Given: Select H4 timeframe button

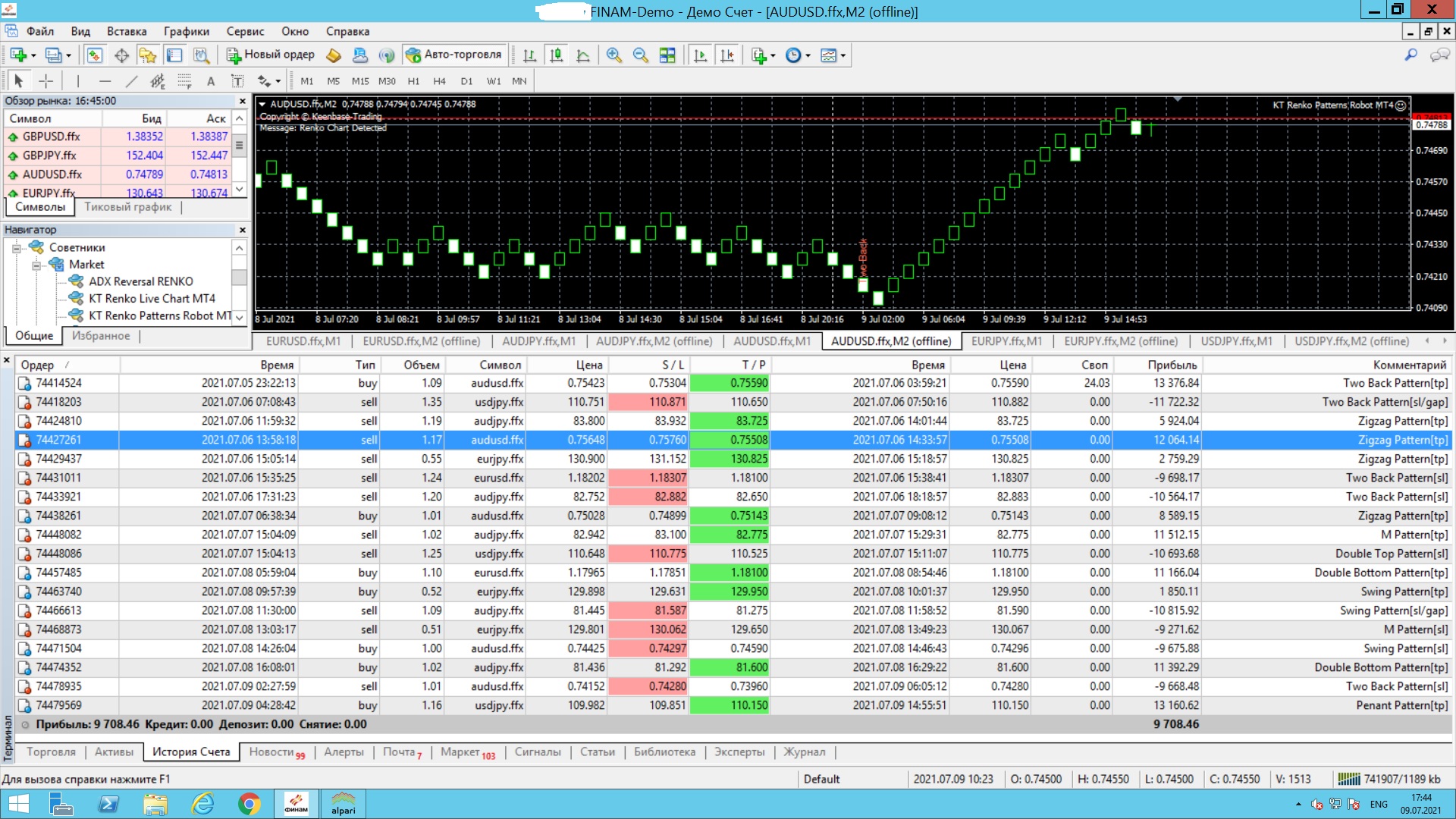Looking at the screenshot, I should [439, 81].
